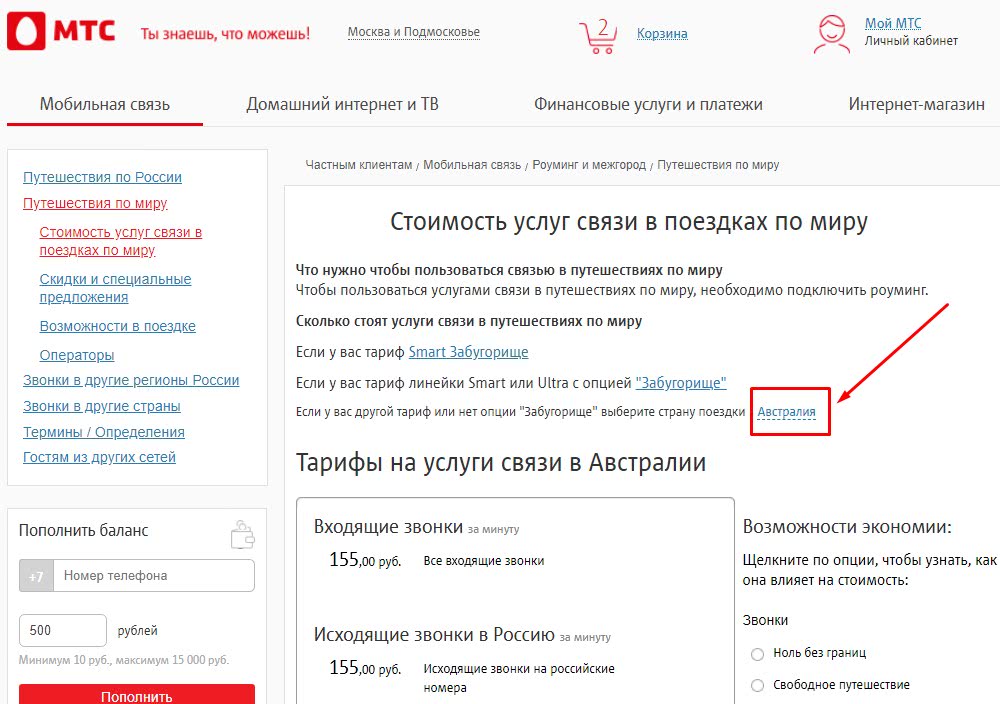
Task: Open Звонки в другие страны link
Action: click(x=101, y=406)
